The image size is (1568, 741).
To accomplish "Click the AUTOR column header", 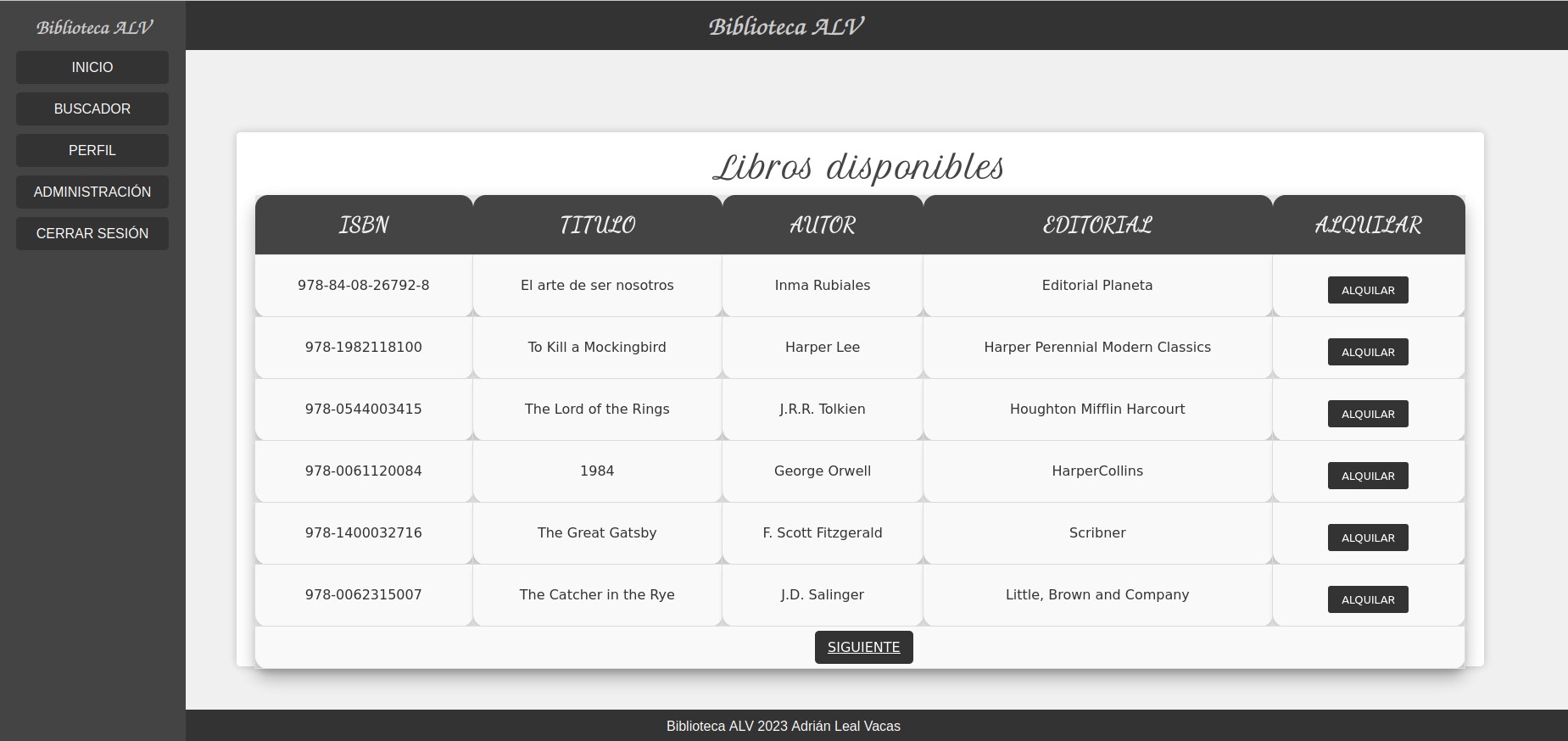I will 823,225.
